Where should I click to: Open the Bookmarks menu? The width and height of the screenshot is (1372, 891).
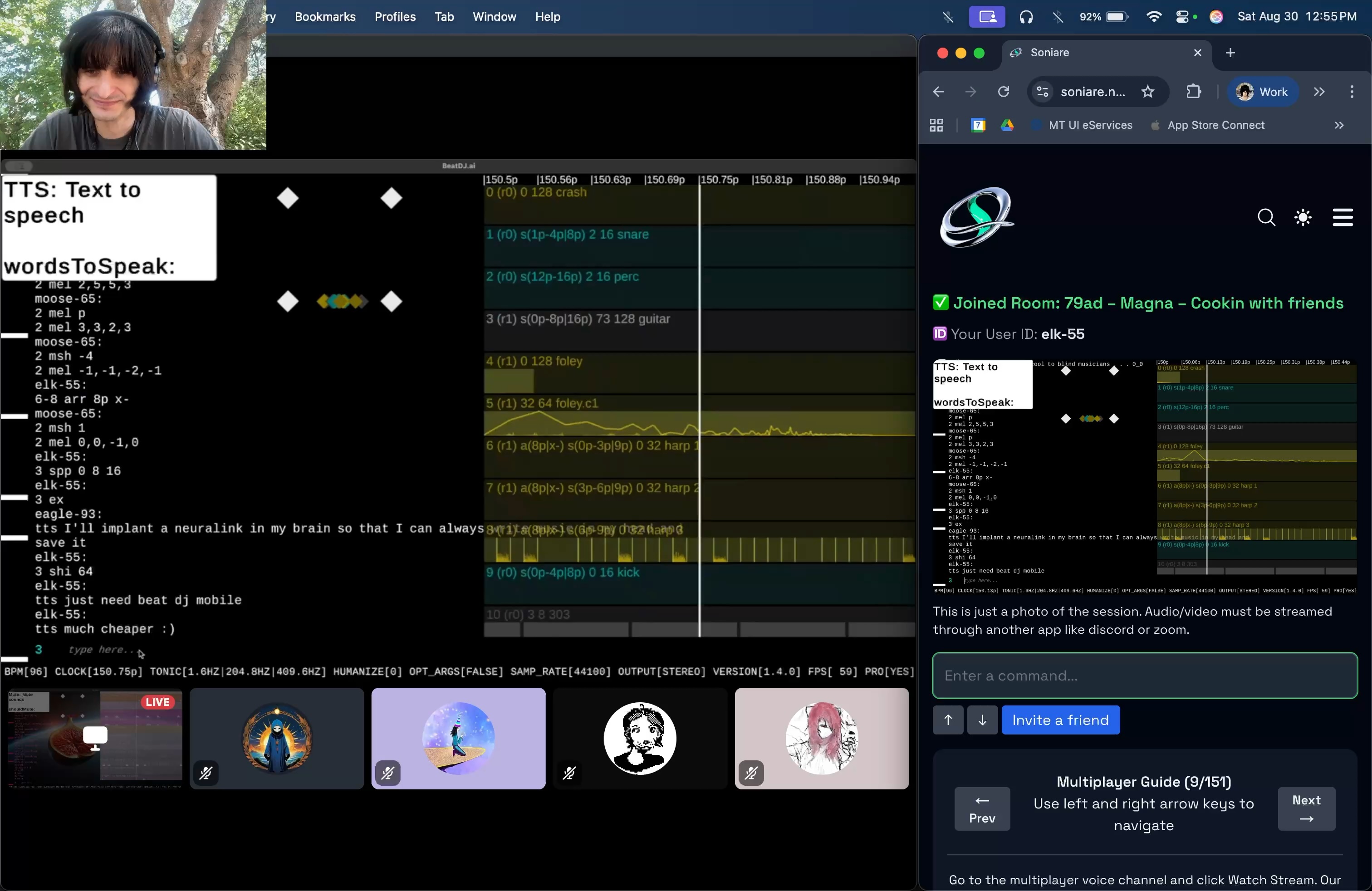point(325,17)
